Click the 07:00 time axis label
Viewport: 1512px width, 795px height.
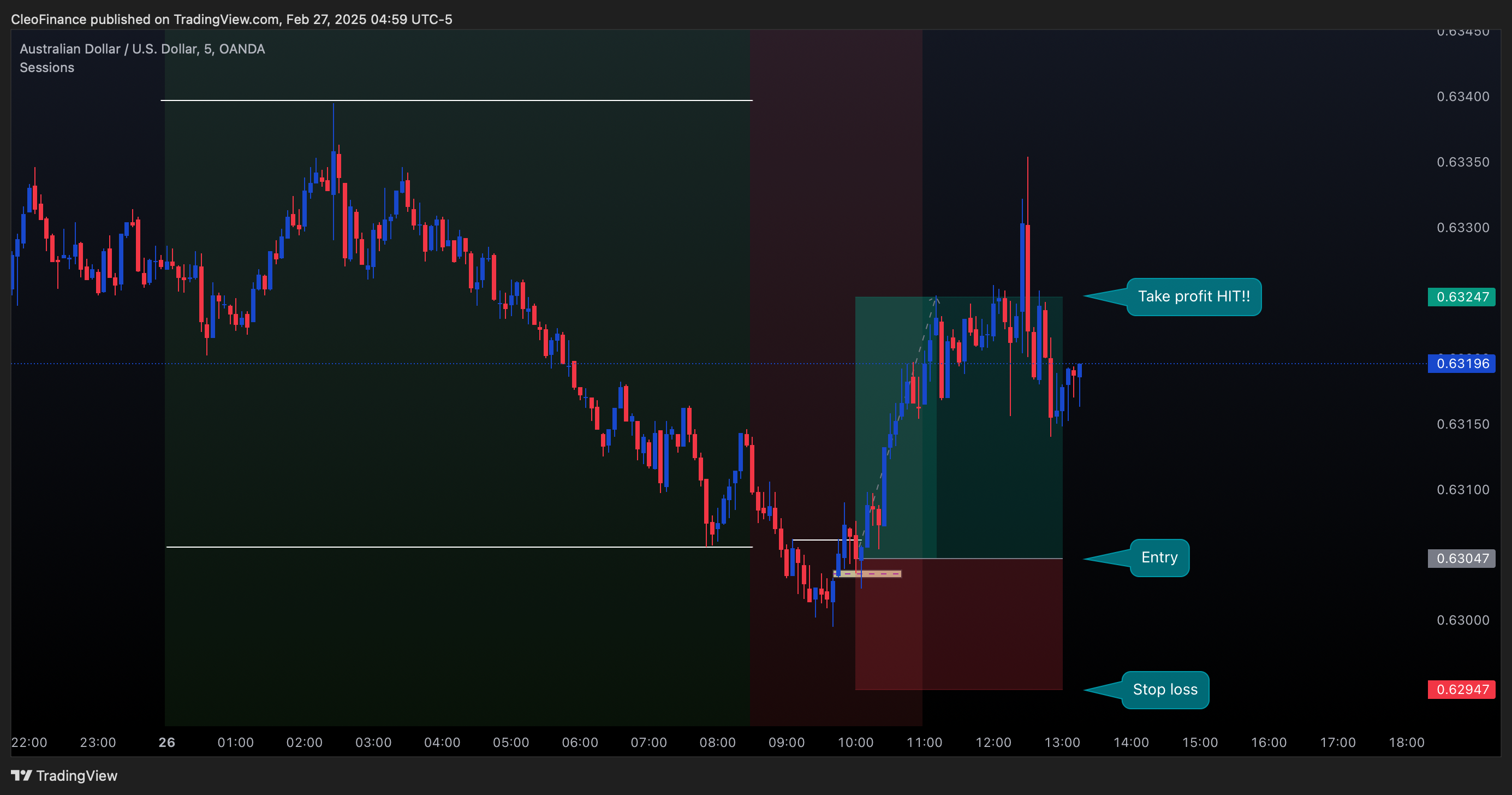coord(648,742)
